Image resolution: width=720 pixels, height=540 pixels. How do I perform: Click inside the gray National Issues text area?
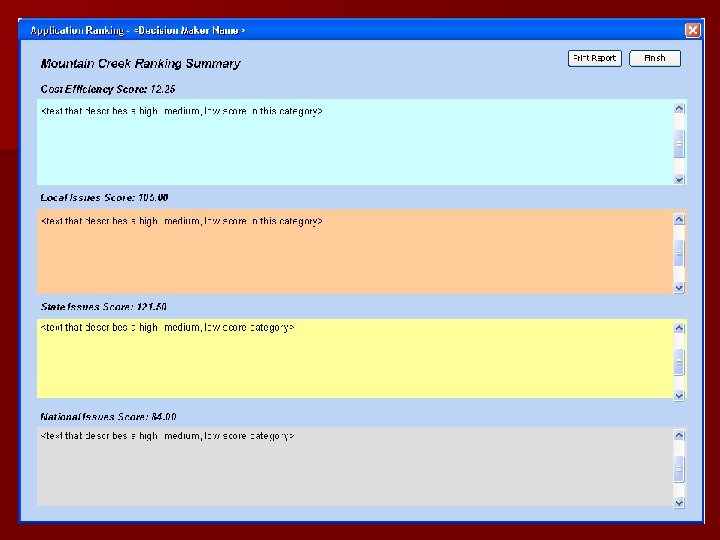[355, 467]
